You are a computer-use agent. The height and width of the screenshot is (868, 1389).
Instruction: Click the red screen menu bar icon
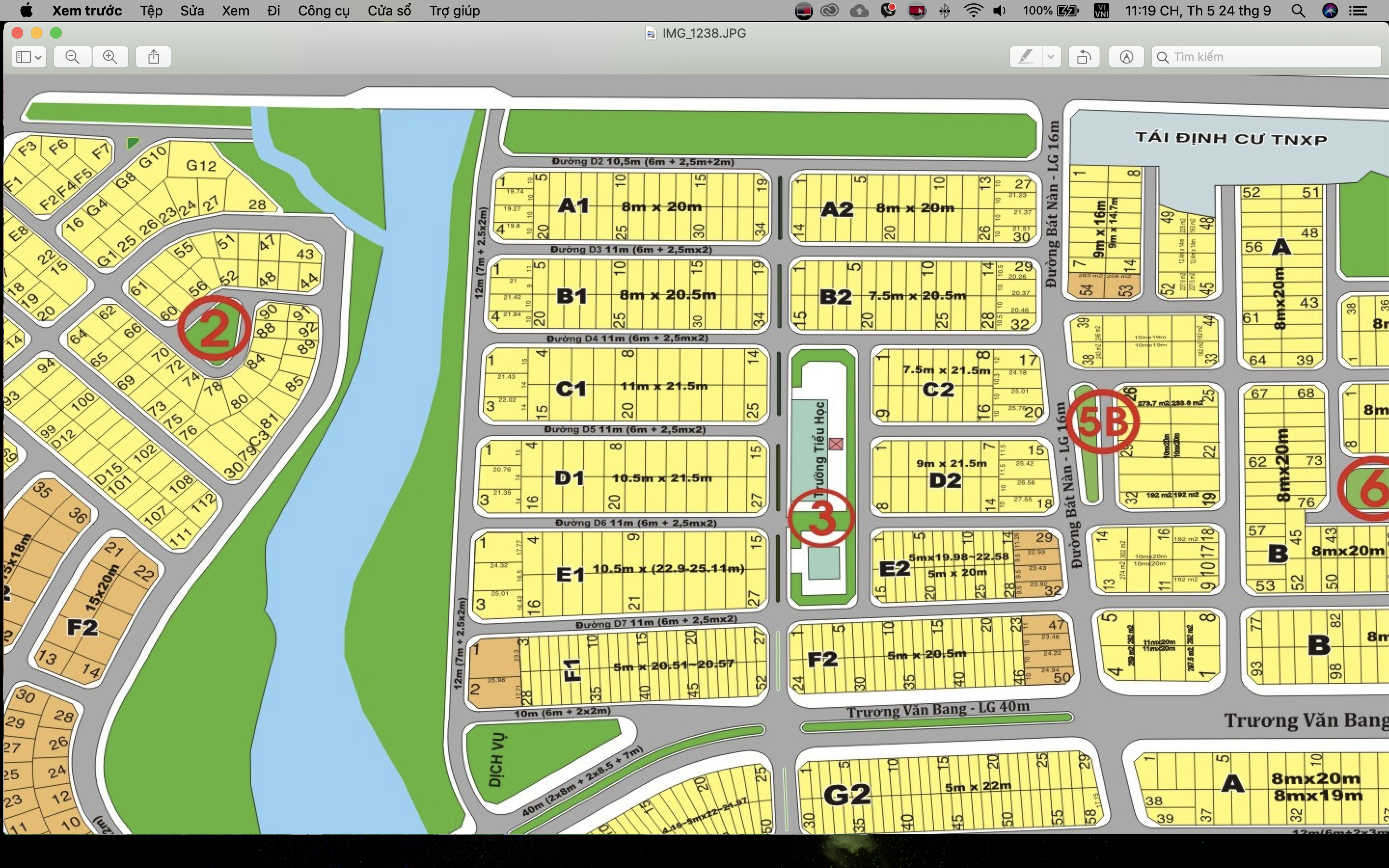pyautogui.click(x=917, y=10)
